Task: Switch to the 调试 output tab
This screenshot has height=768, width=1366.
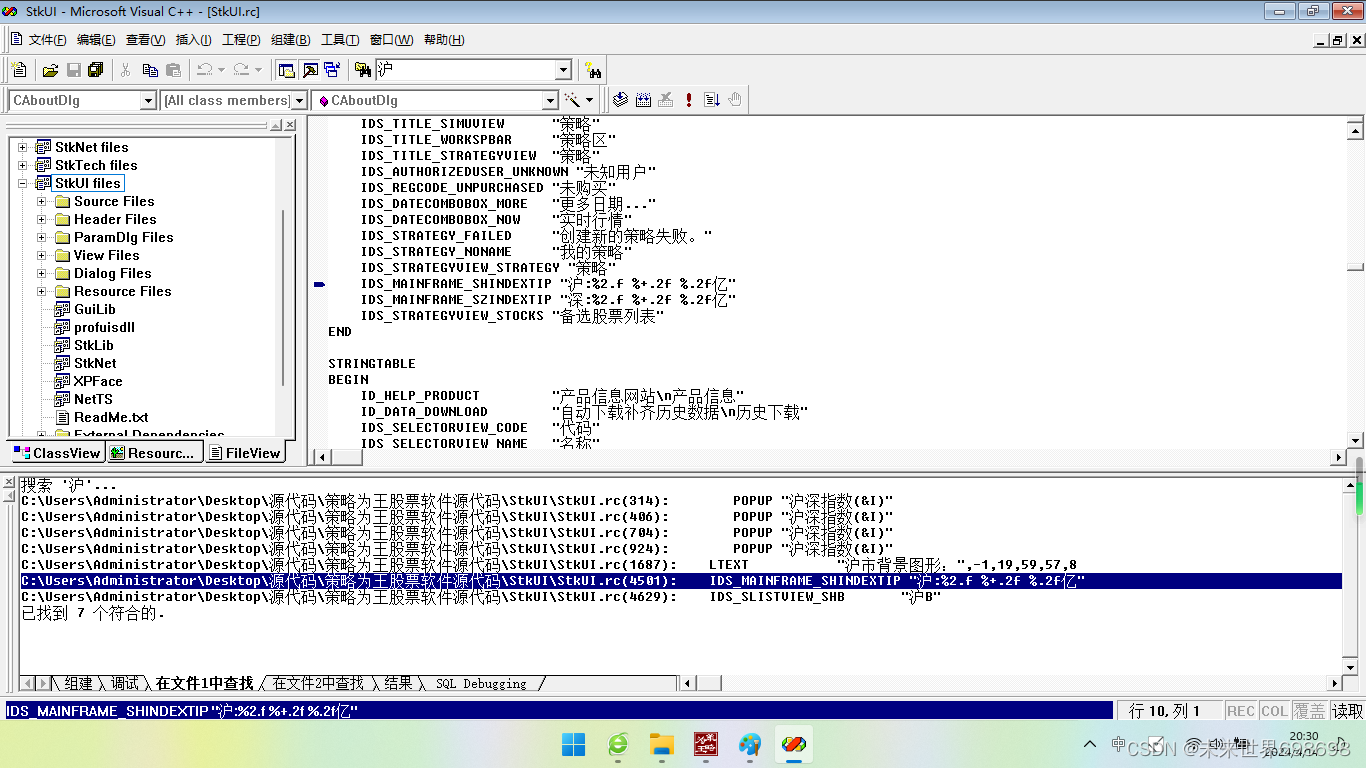Action: pos(125,683)
